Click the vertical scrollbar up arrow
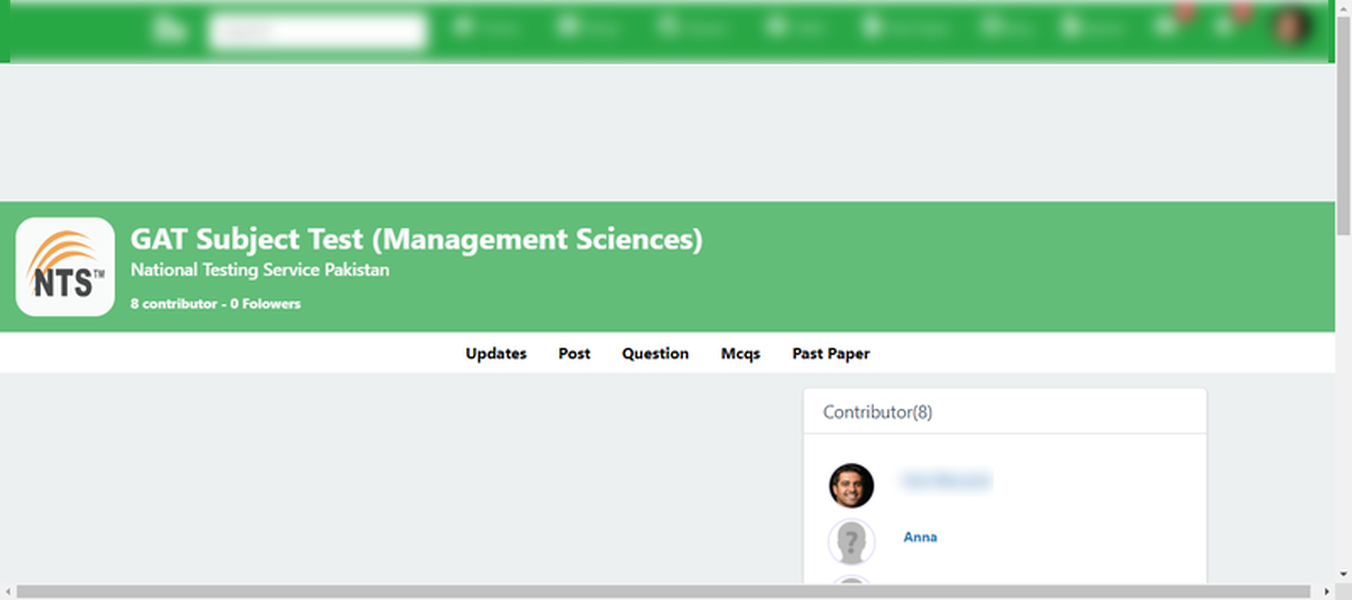Image resolution: width=1352 pixels, height=600 pixels. (x=1343, y=8)
